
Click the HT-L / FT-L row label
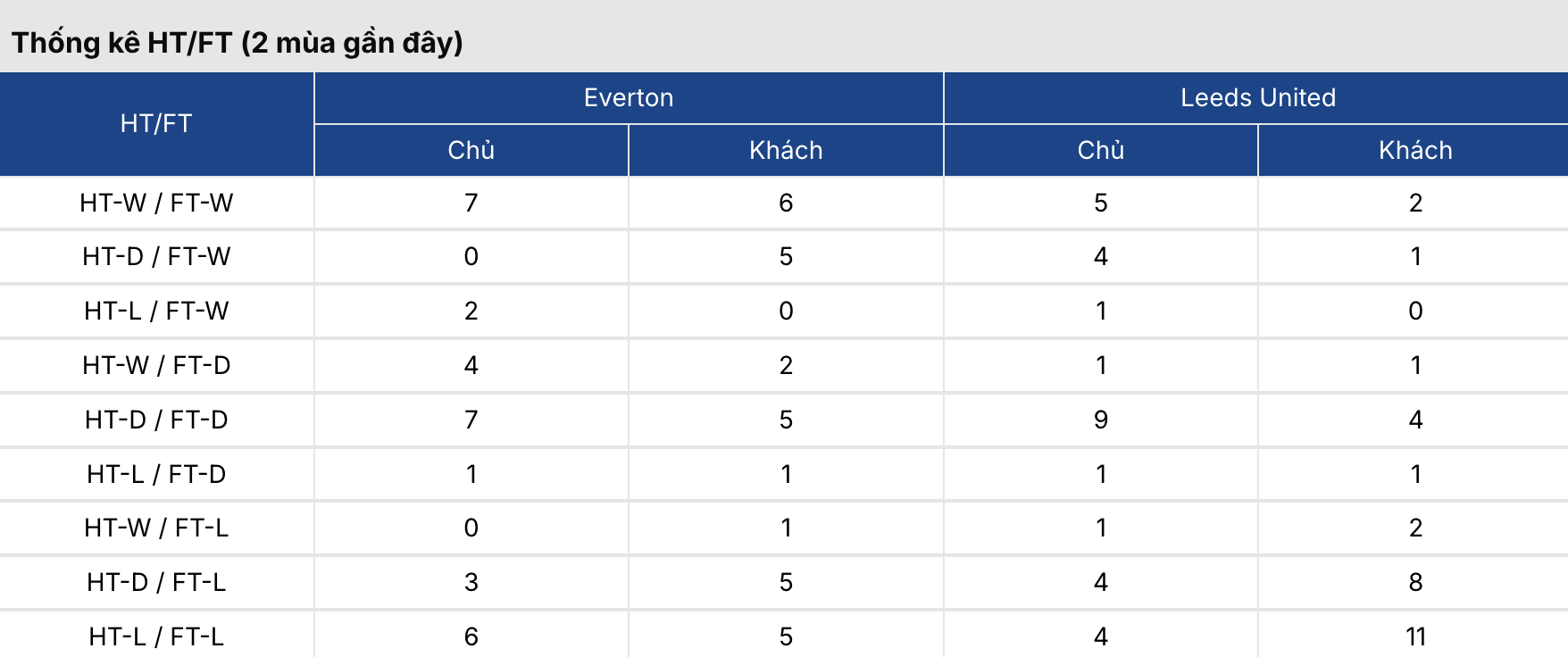pos(156,636)
